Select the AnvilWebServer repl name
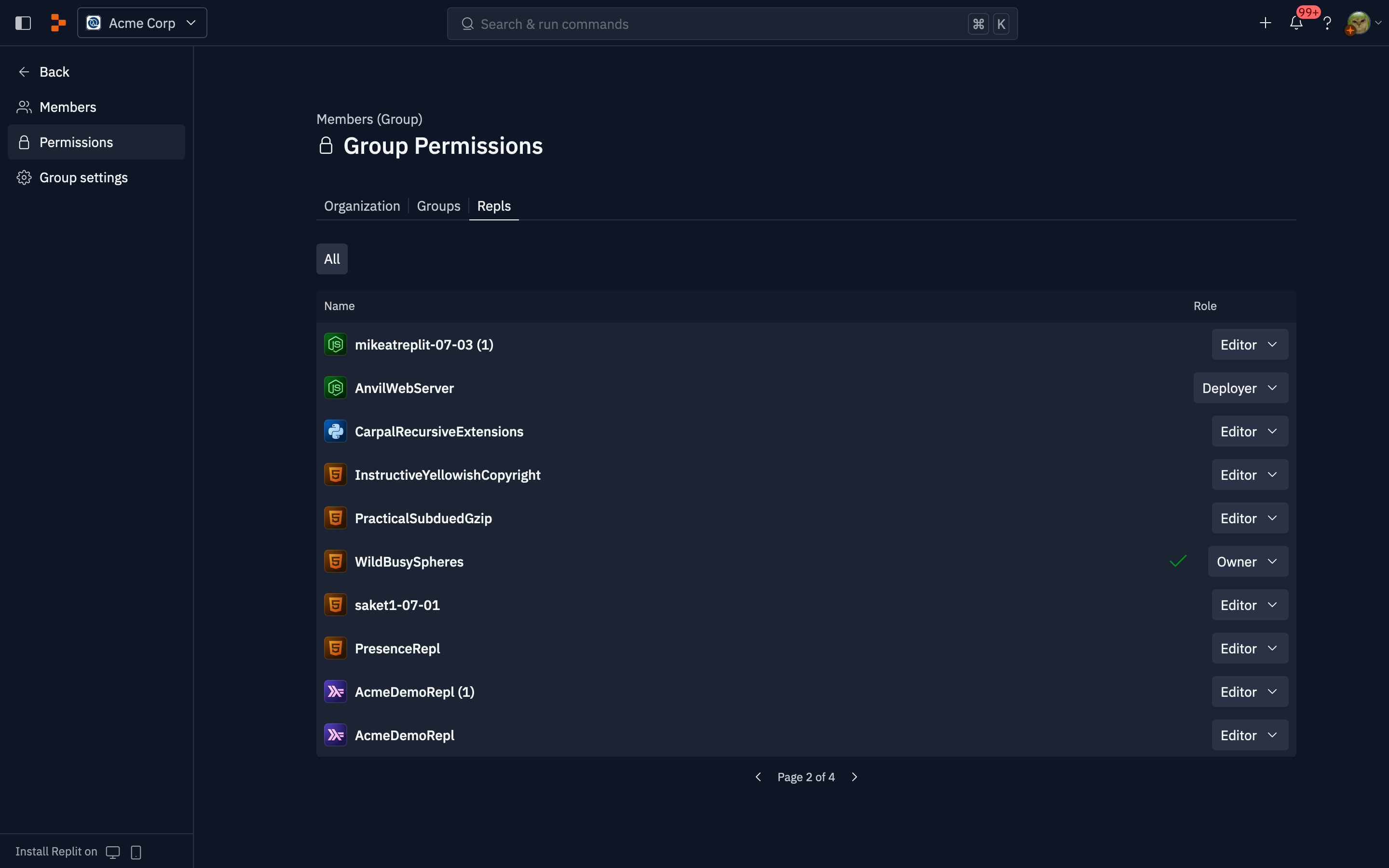Image resolution: width=1389 pixels, height=868 pixels. pyautogui.click(x=404, y=388)
